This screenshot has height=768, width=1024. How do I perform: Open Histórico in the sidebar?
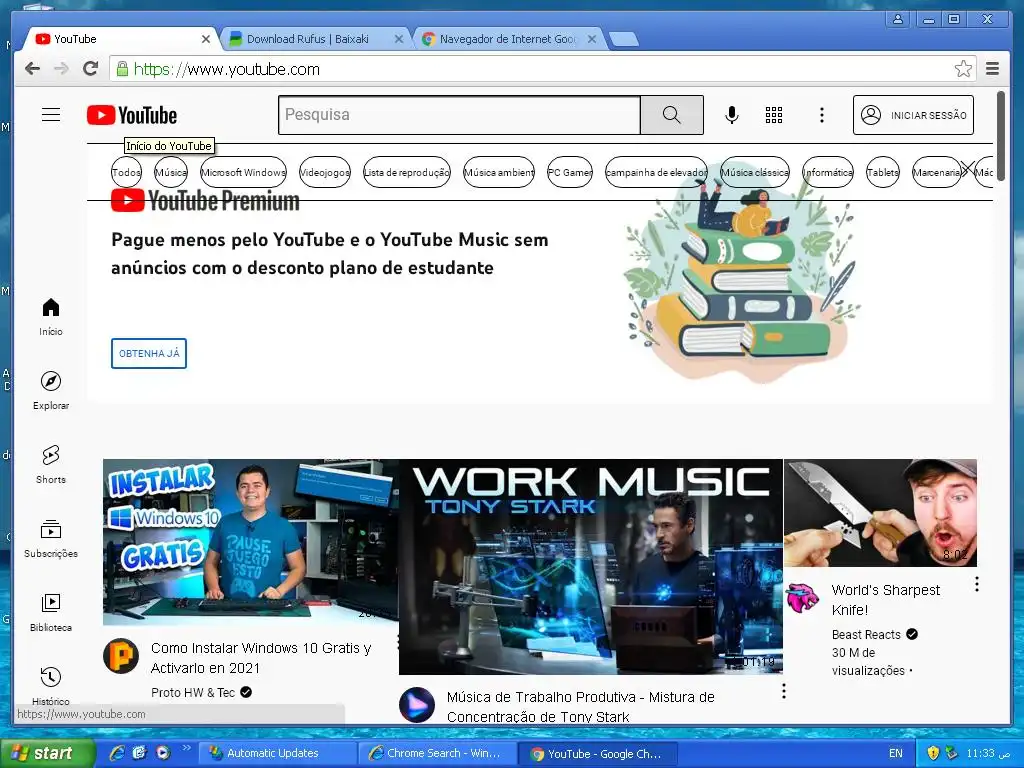point(51,686)
